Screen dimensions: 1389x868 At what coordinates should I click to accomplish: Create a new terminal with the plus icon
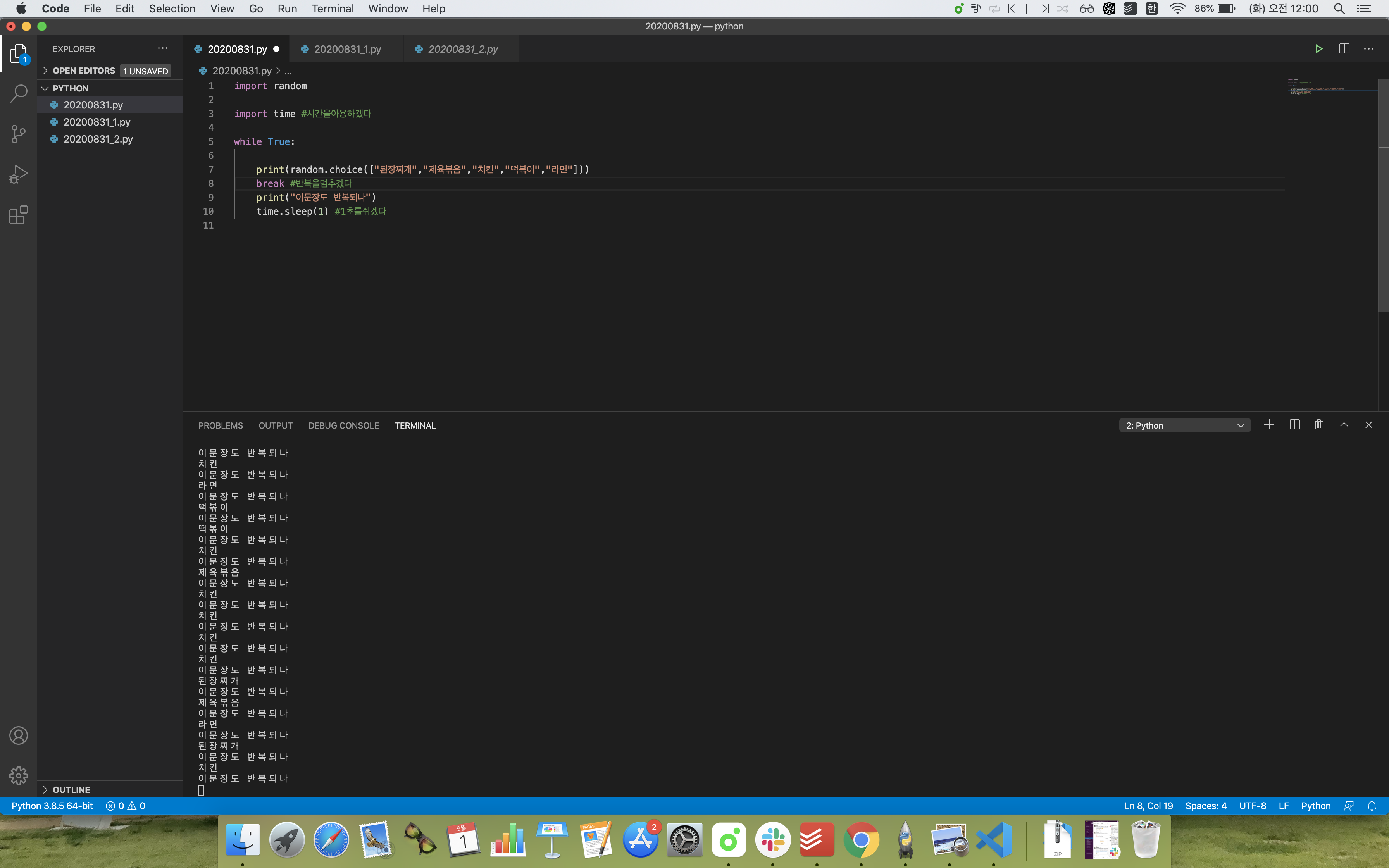[x=1269, y=425]
